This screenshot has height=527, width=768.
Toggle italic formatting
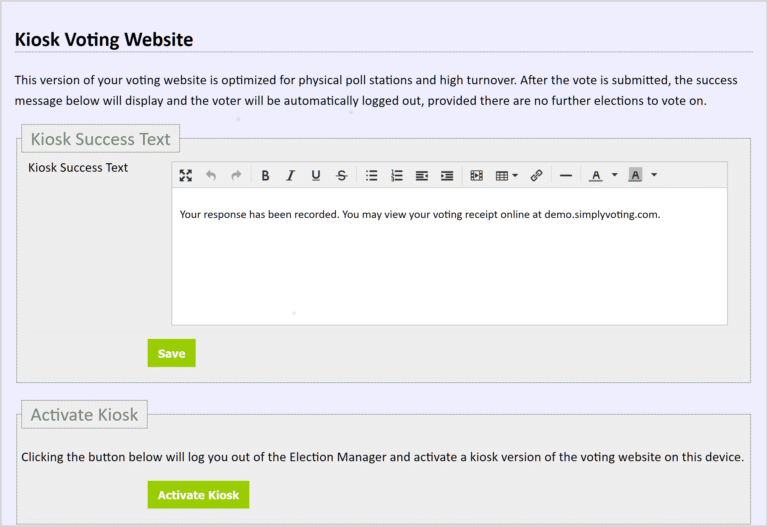pyautogui.click(x=290, y=175)
